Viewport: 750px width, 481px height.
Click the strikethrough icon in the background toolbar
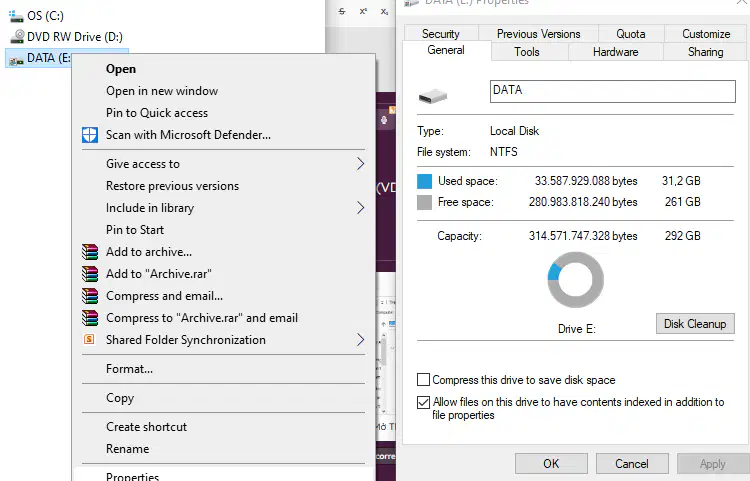pyautogui.click(x=342, y=11)
